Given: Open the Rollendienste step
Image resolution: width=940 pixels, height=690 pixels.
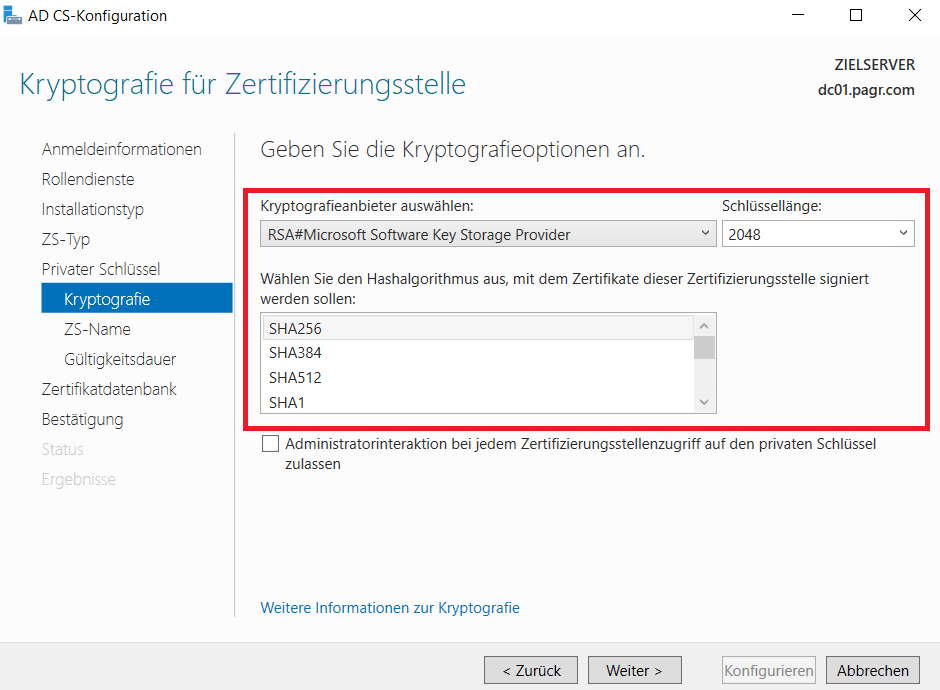Looking at the screenshot, I should tap(88, 179).
